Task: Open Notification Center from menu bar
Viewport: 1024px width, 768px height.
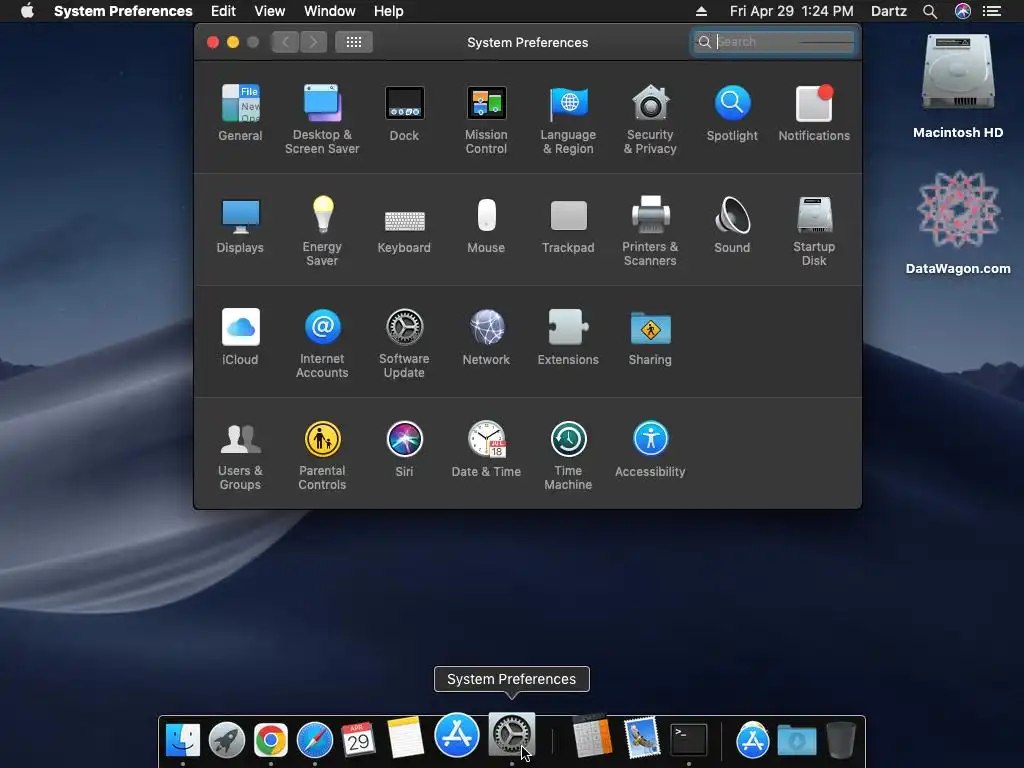Action: tap(992, 11)
